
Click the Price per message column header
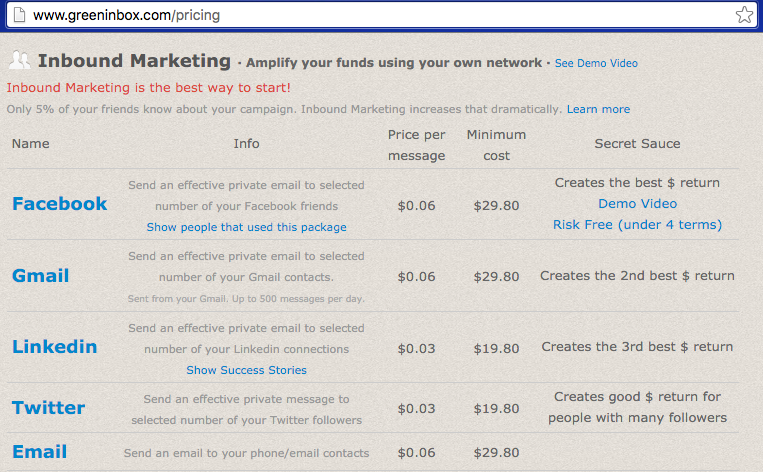[417, 145]
